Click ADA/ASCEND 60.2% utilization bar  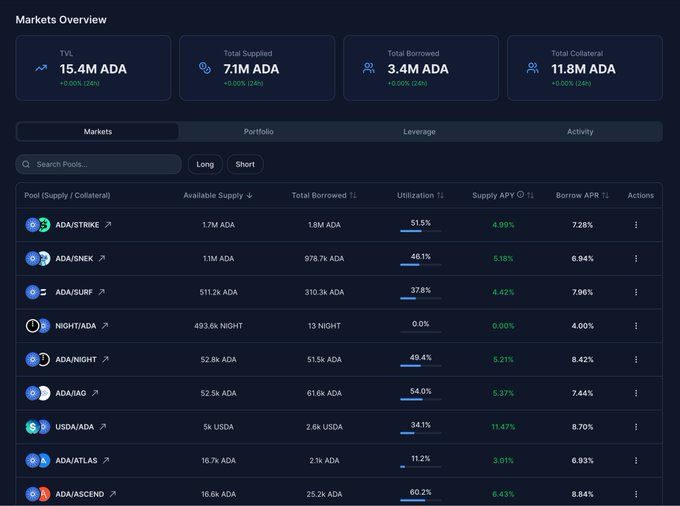421,500
